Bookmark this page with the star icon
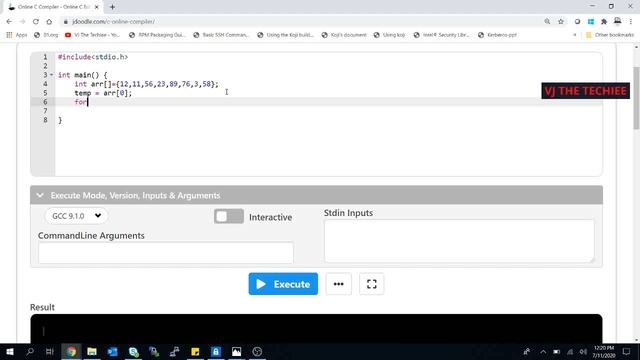Viewport: 640px width, 360px height. (561, 22)
